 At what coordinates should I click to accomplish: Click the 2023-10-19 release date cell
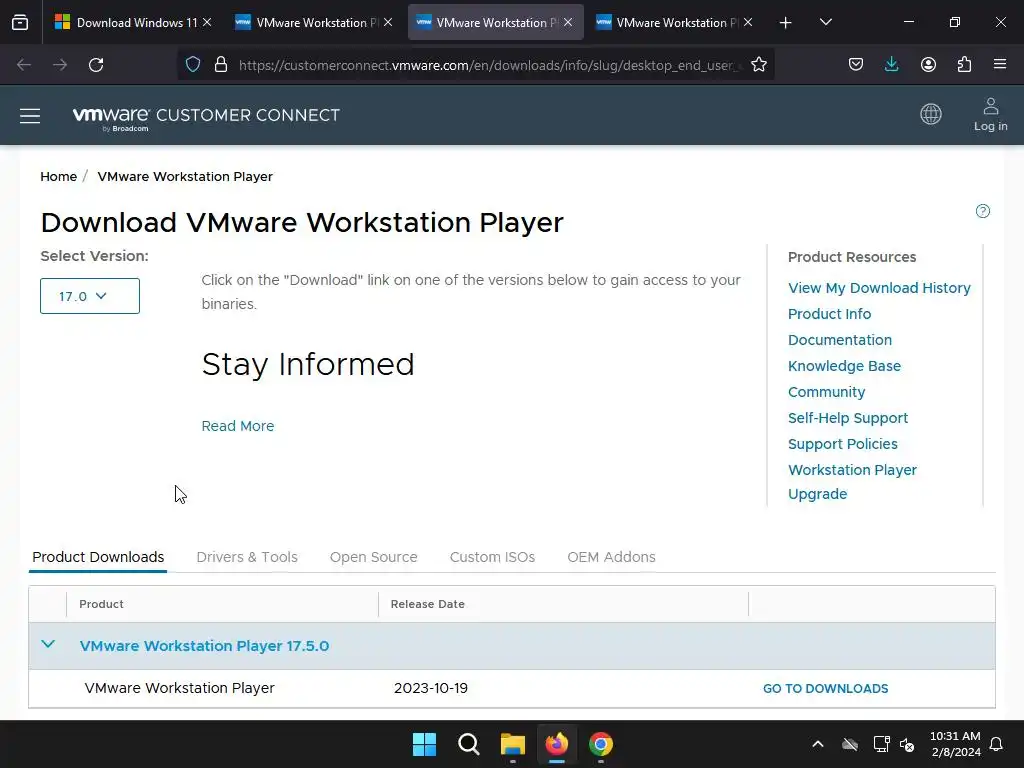pos(431,688)
